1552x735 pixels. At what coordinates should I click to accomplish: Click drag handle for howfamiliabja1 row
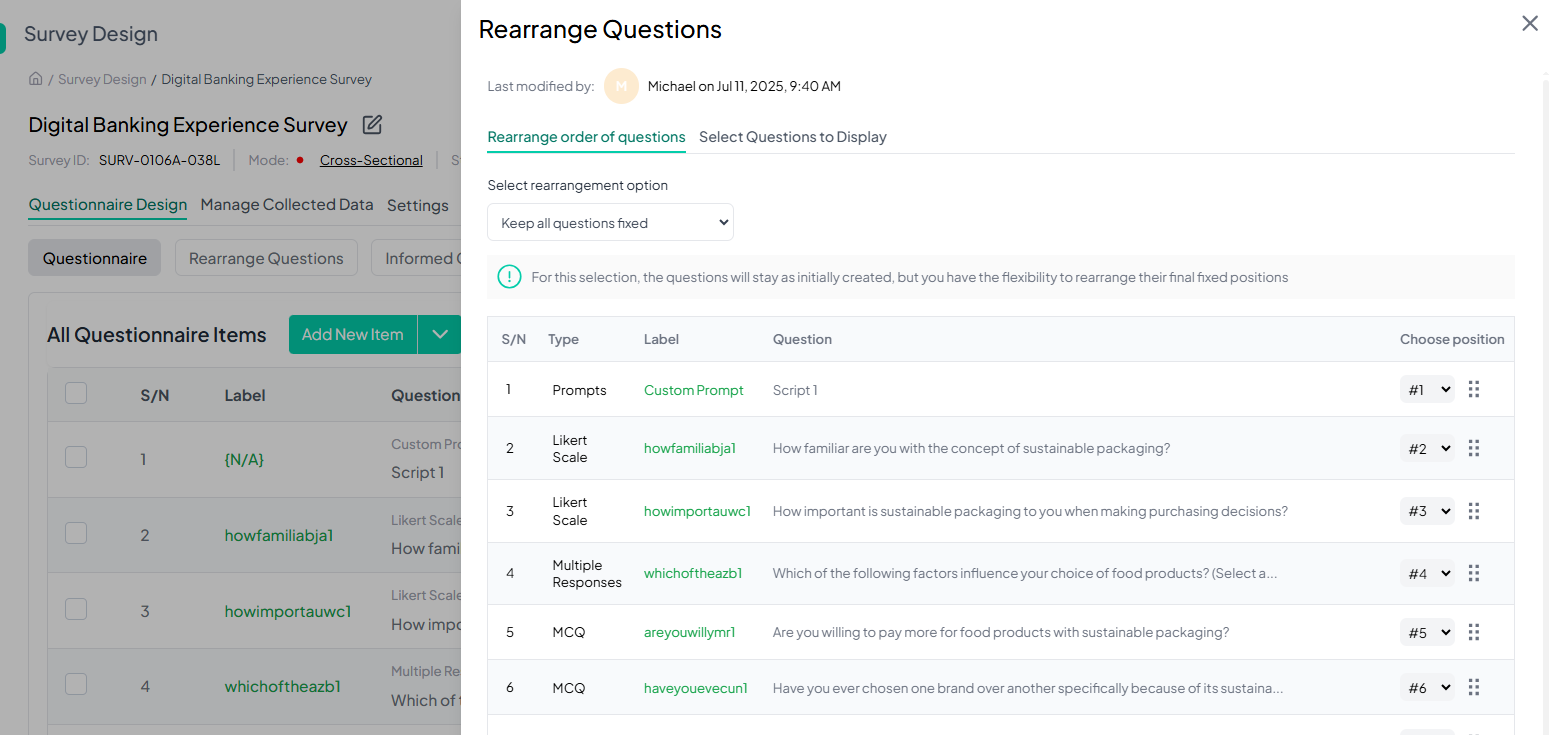[1473, 448]
